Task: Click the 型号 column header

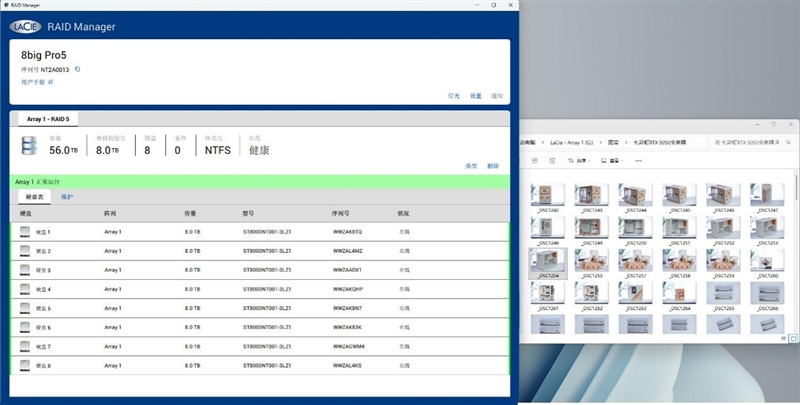Action: pos(248,213)
